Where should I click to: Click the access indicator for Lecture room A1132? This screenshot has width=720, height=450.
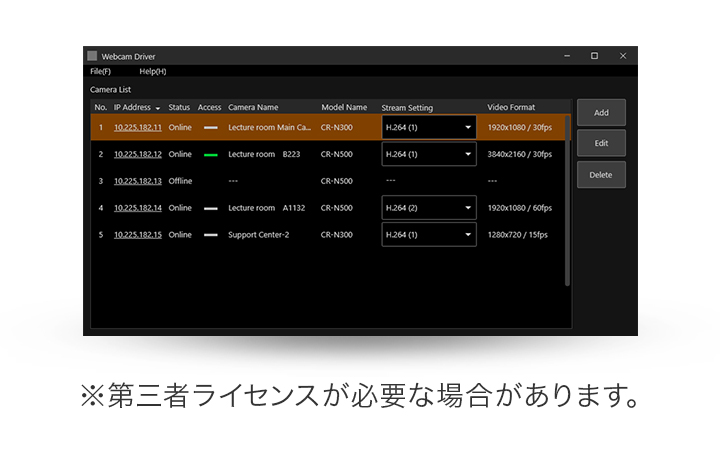coord(210,208)
